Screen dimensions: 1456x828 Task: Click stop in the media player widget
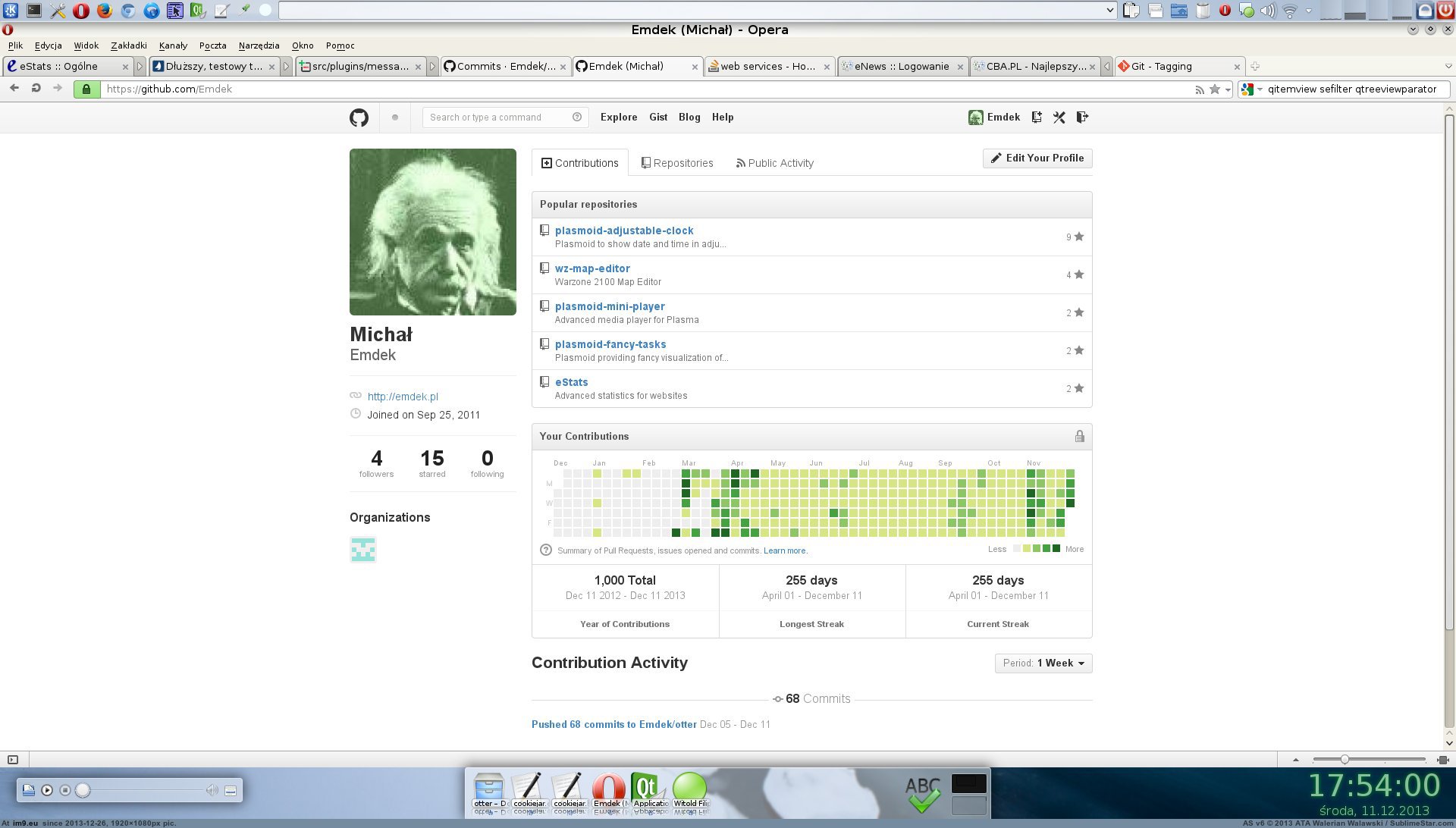point(65,790)
